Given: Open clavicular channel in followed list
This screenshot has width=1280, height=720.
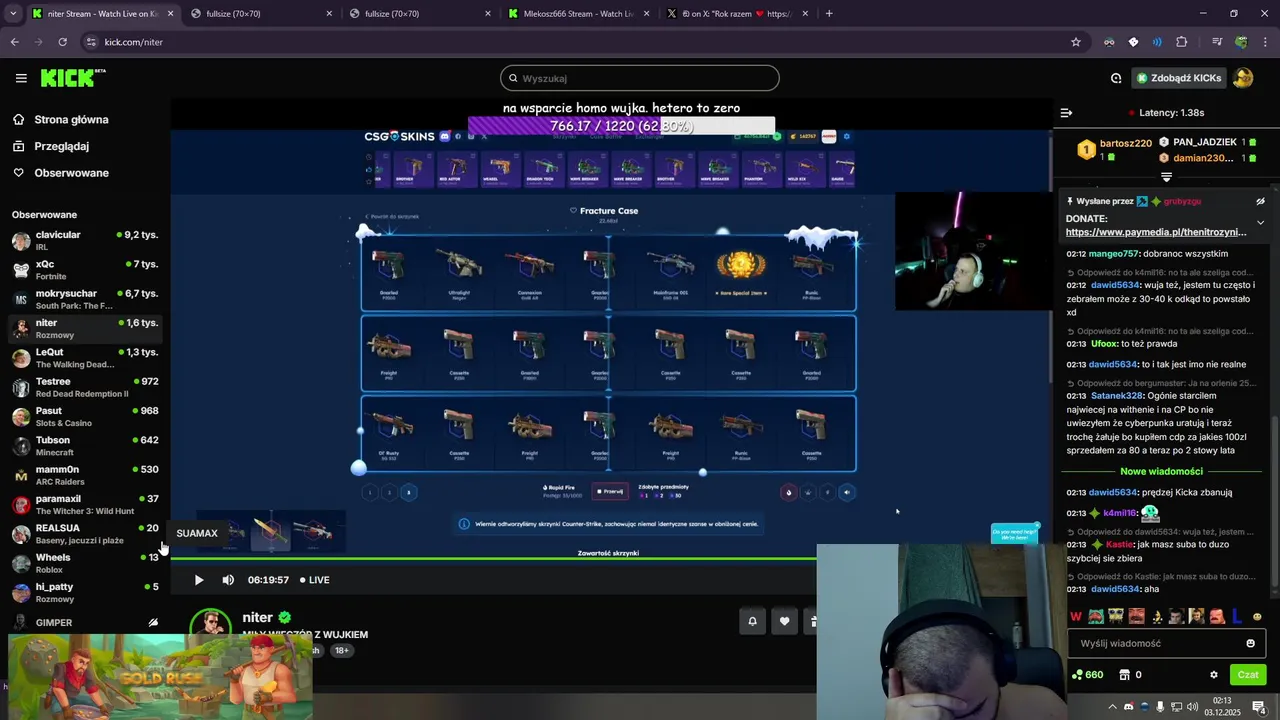Looking at the screenshot, I should [85, 241].
